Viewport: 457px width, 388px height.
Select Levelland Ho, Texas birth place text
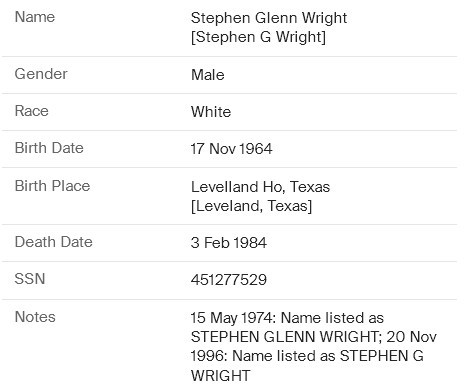tap(260, 187)
